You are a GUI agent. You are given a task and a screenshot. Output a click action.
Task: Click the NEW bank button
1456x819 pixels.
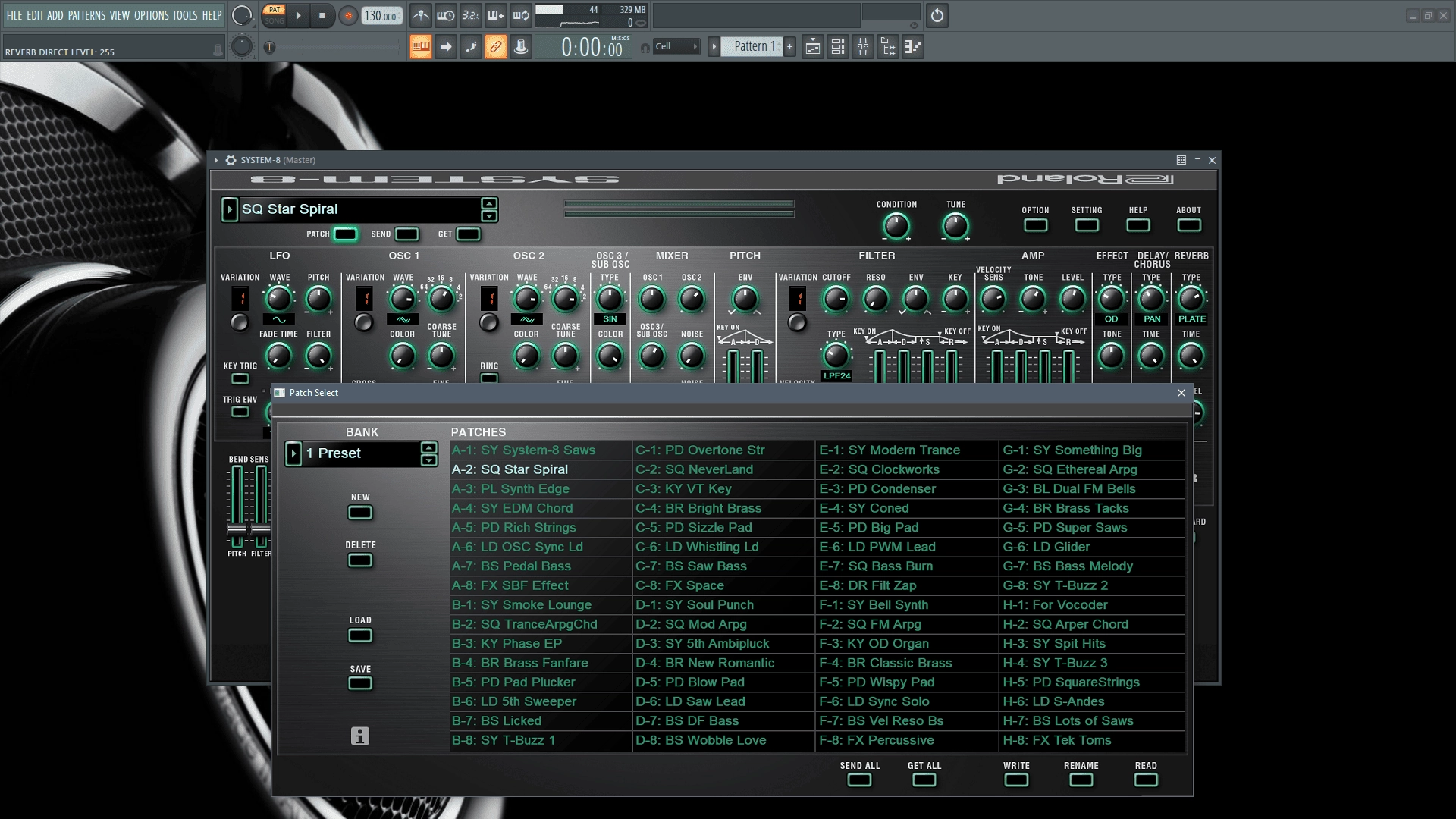[360, 513]
